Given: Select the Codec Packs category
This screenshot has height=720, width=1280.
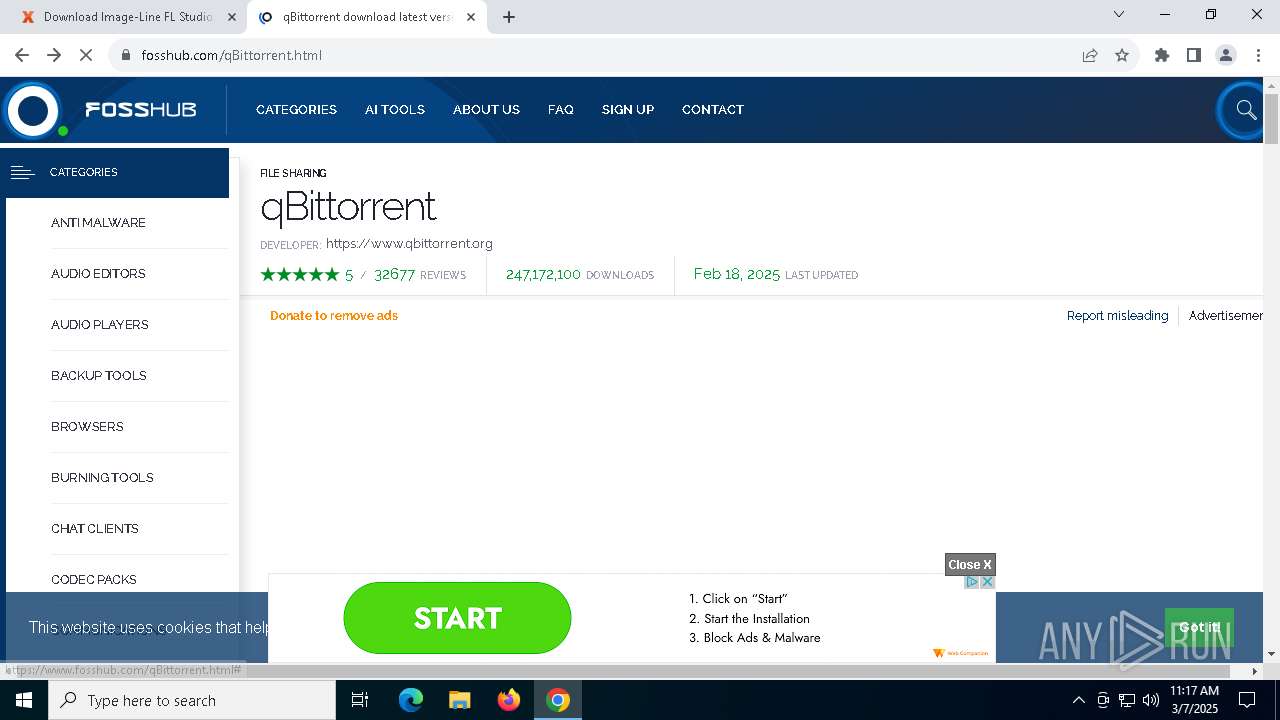Looking at the screenshot, I should (x=94, y=580).
